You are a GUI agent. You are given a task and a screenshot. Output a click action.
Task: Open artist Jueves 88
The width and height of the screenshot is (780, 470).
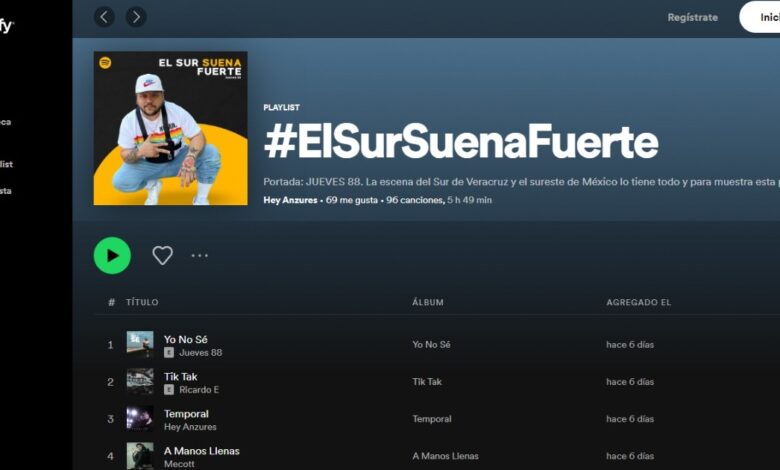click(200, 353)
